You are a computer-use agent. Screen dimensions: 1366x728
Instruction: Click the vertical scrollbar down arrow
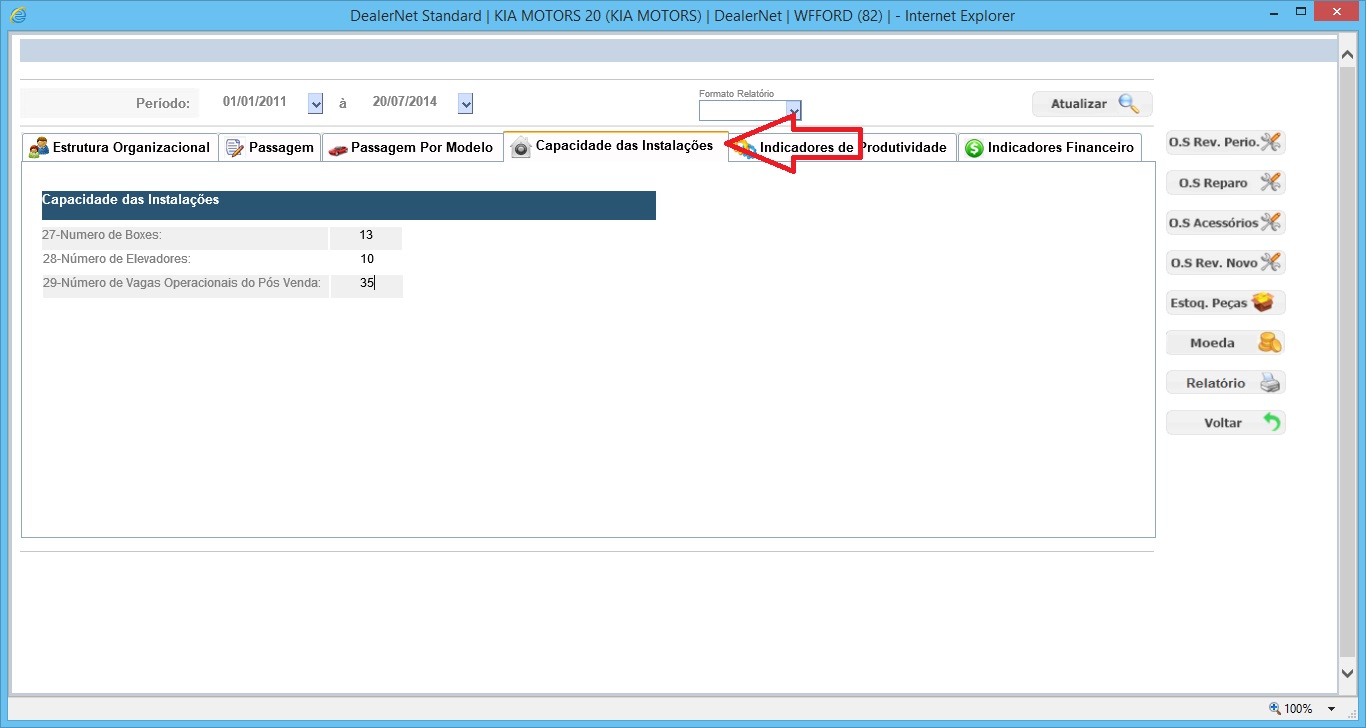click(1347, 674)
